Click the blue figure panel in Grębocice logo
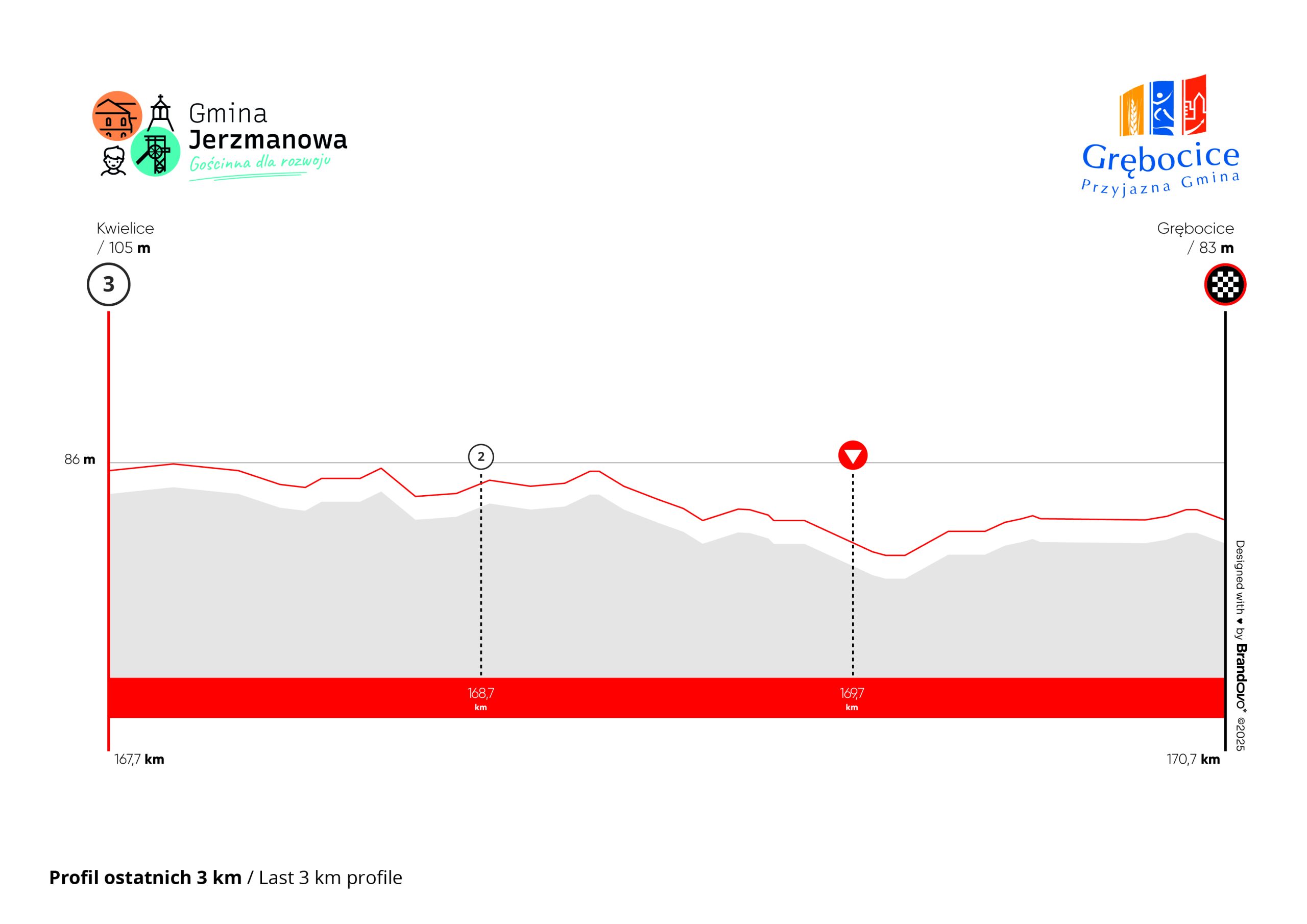This screenshot has height=924, width=1307. 1161,108
